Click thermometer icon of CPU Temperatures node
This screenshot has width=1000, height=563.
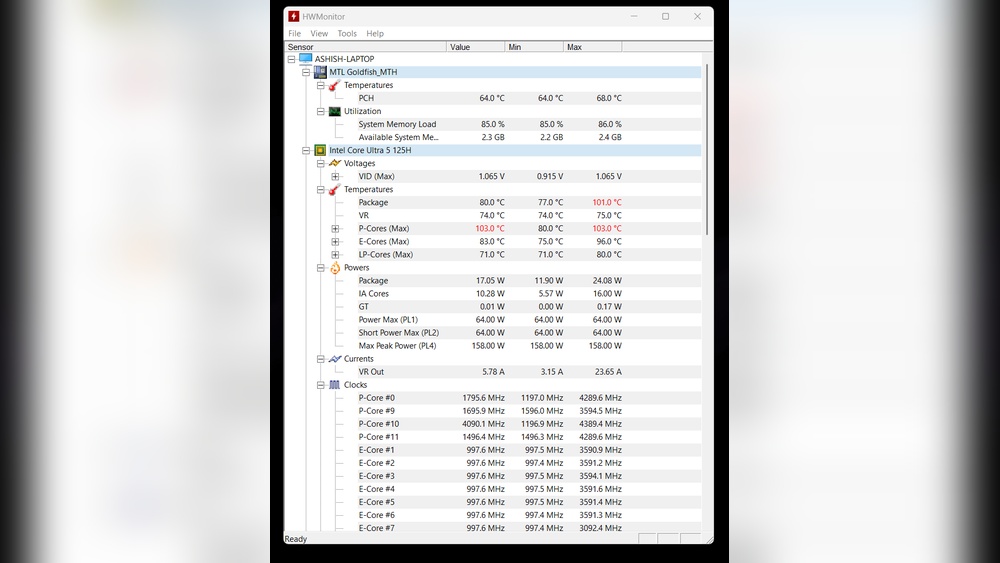point(335,189)
